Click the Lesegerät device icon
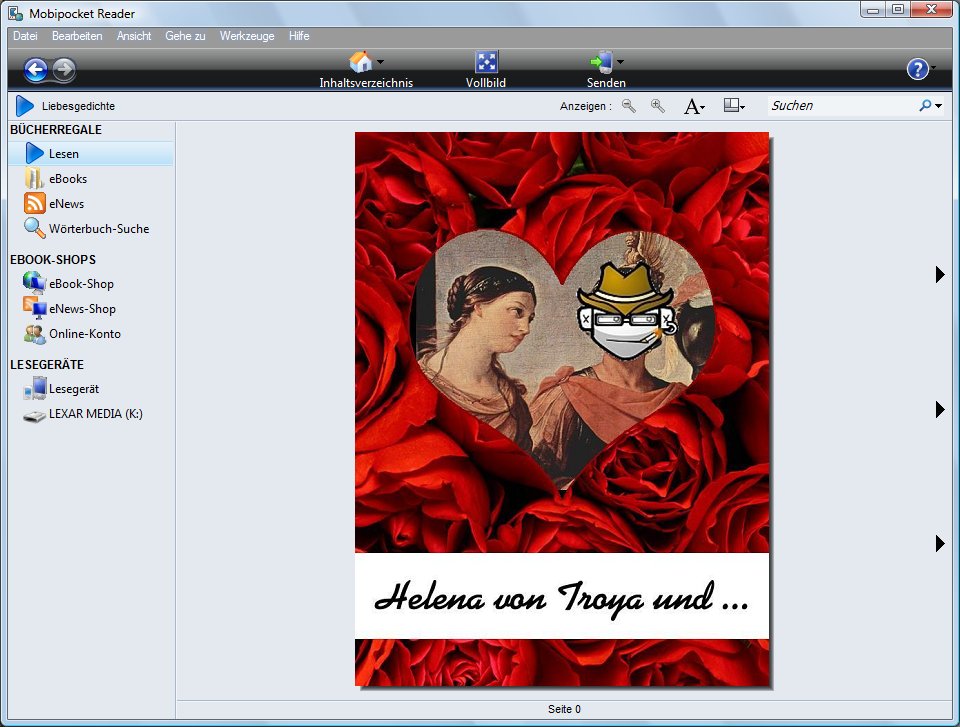The height and width of the screenshot is (727, 960). click(35, 388)
